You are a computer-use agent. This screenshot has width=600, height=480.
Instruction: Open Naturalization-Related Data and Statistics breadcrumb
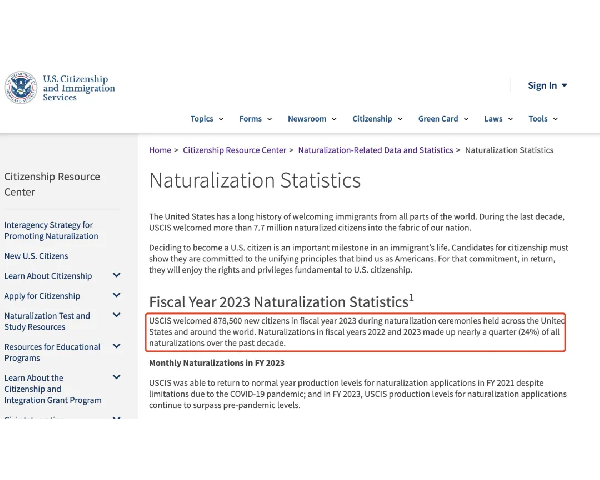click(375, 150)
